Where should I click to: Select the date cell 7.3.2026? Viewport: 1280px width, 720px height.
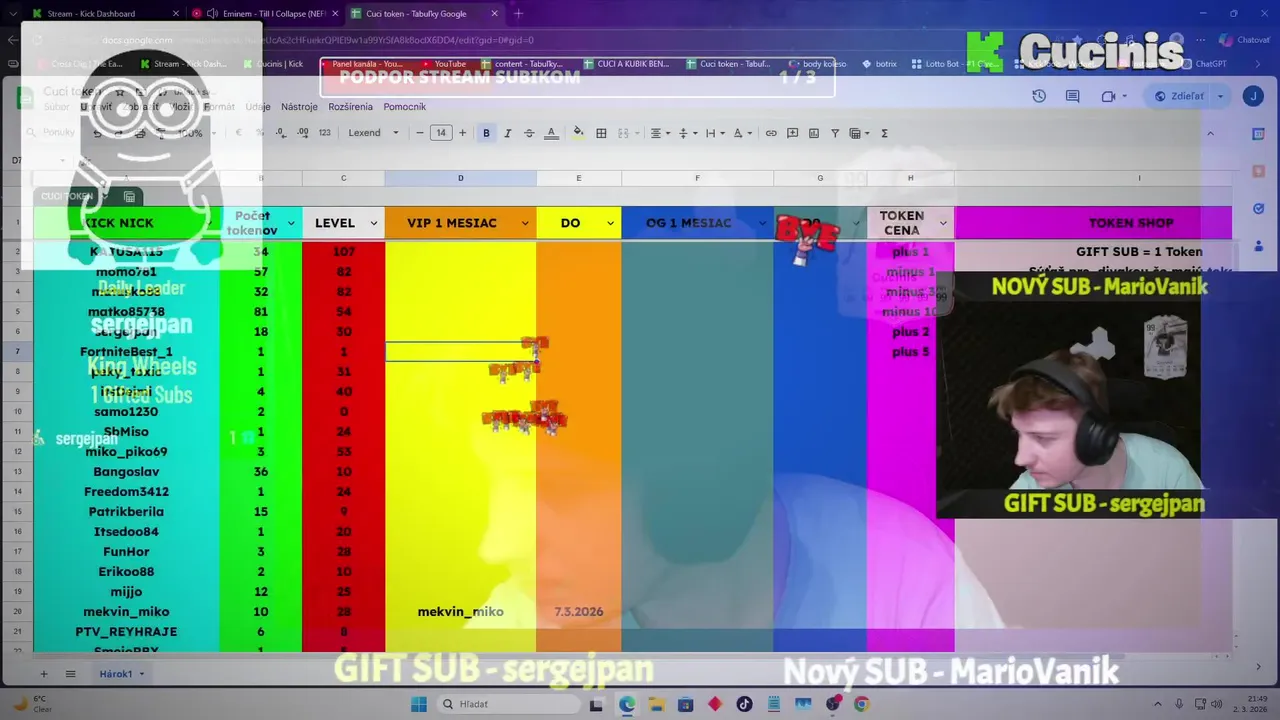578,612
